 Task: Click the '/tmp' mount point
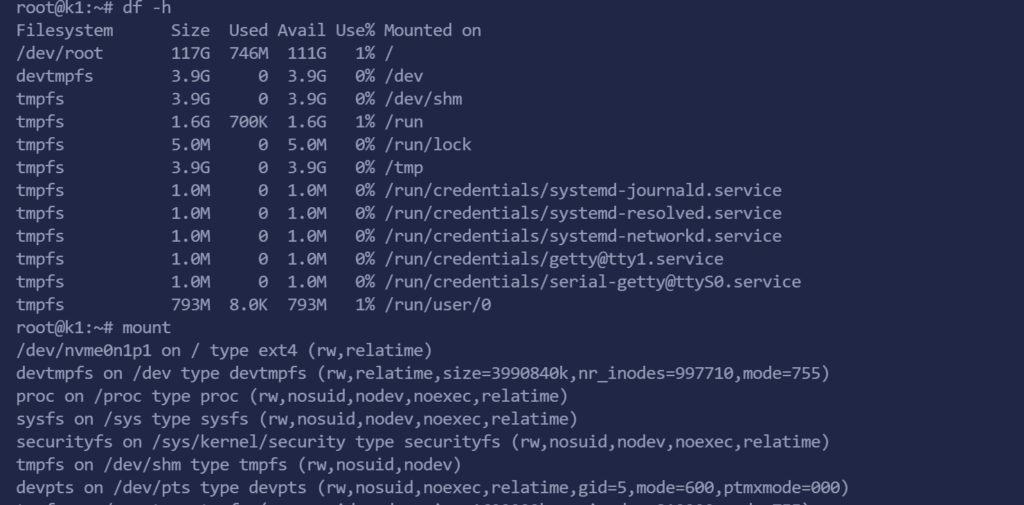[403, 167]
